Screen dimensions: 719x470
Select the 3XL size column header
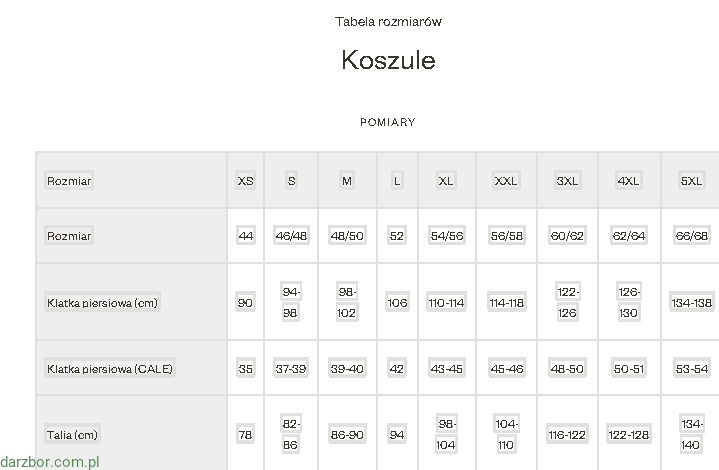pyautogui.click(x=567, y=181)
